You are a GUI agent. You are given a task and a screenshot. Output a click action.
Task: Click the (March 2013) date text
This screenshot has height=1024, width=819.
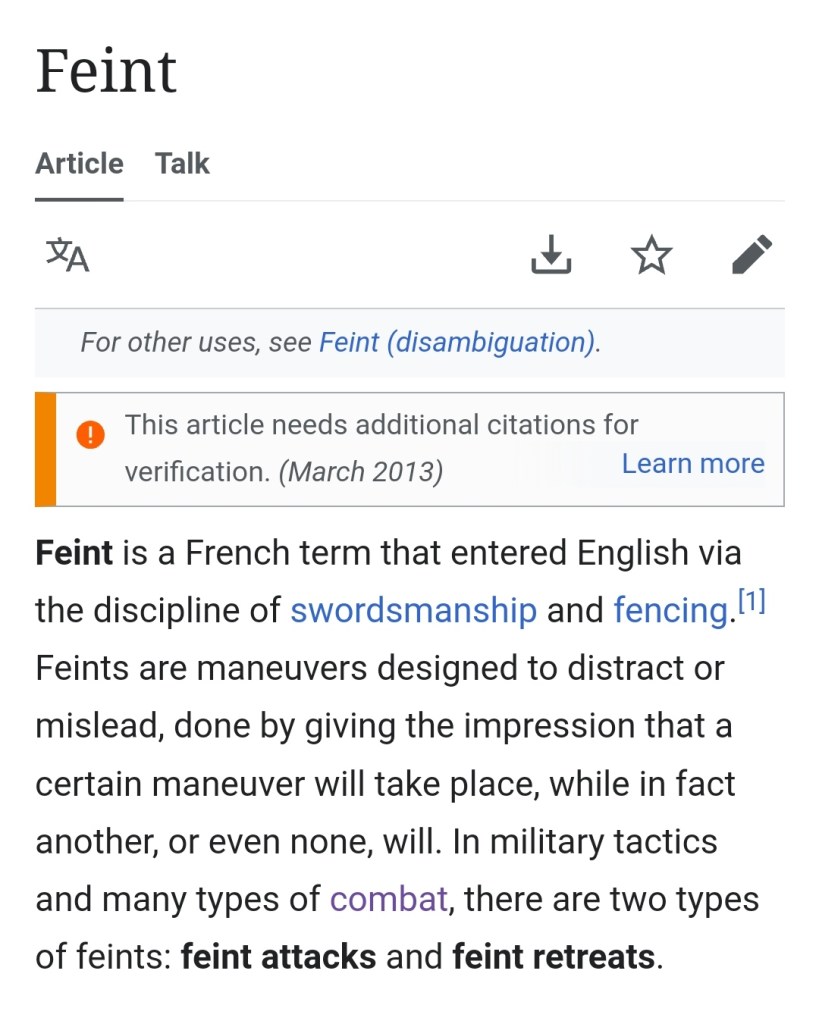(x=360, y=471)
